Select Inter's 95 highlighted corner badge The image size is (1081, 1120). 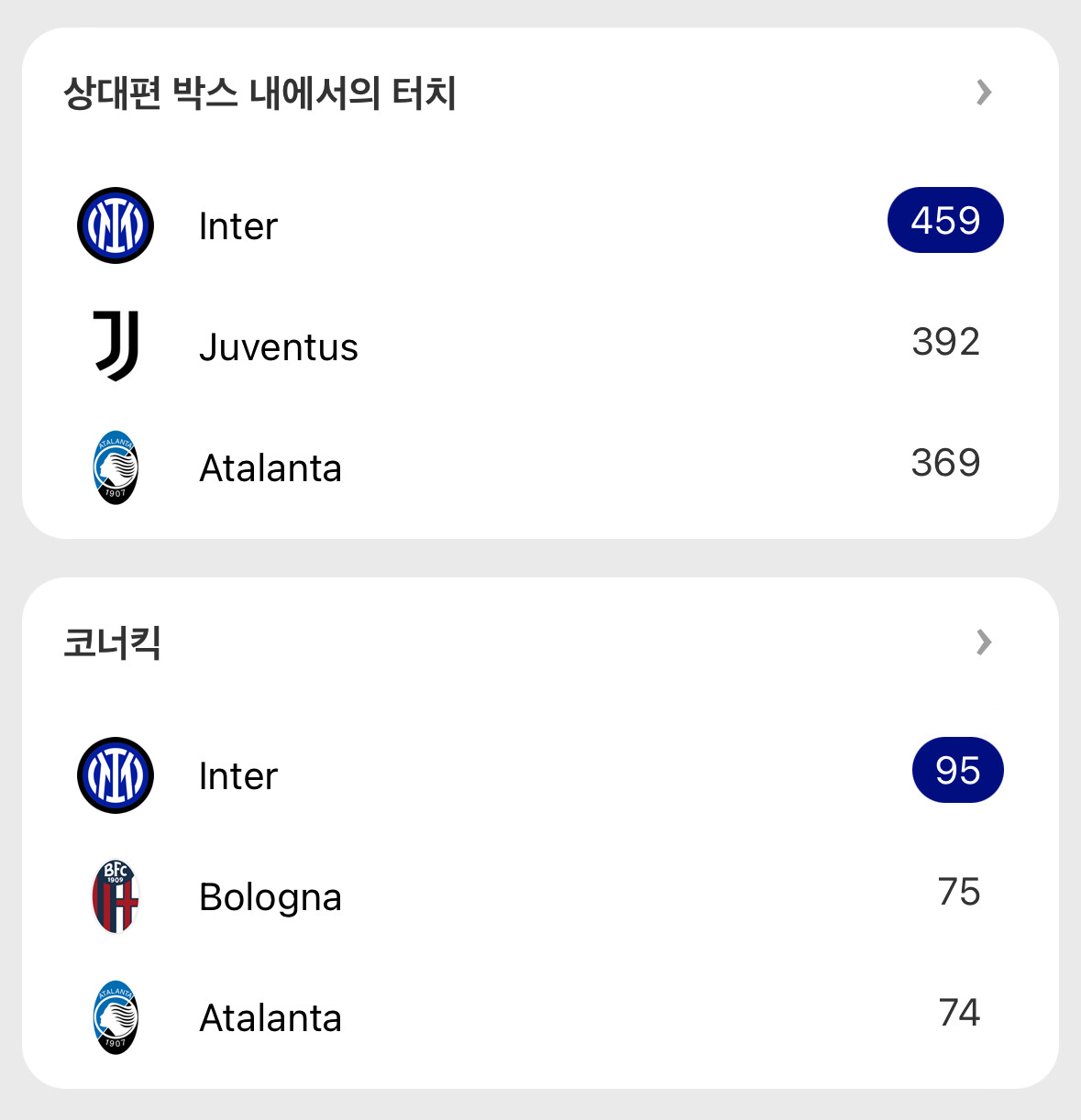[x=957, y=771]
